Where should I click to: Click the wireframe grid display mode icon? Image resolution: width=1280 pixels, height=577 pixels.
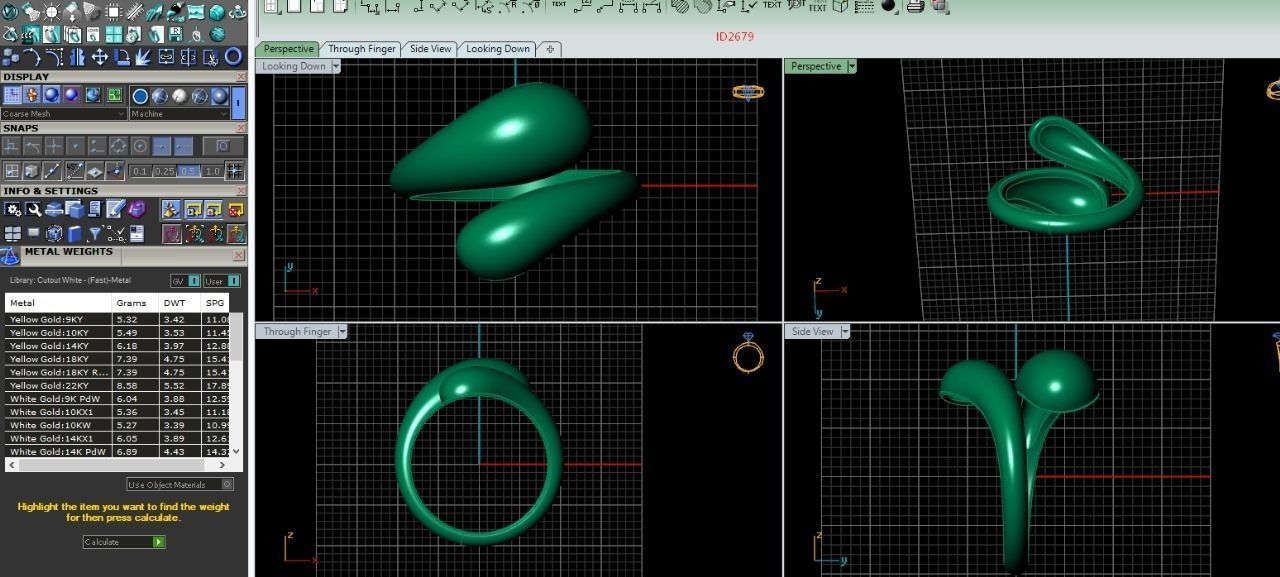(12, 95)
